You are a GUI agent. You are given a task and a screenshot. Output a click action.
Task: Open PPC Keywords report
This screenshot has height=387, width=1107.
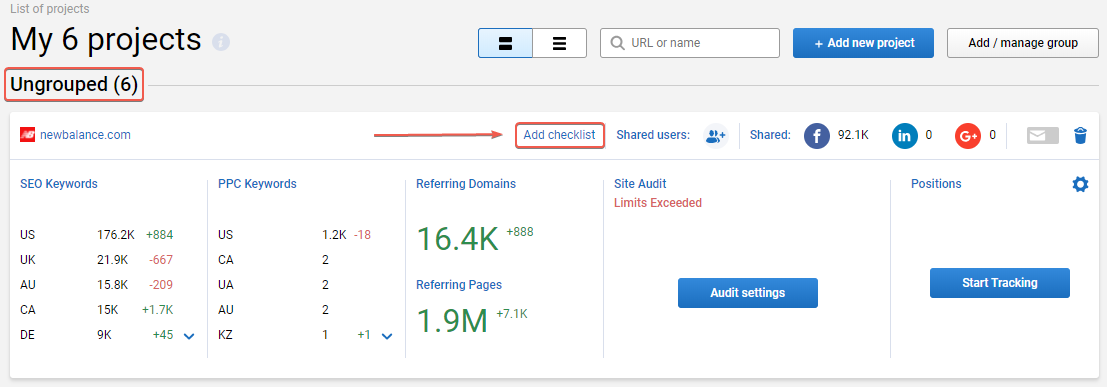tap(257, 184)
